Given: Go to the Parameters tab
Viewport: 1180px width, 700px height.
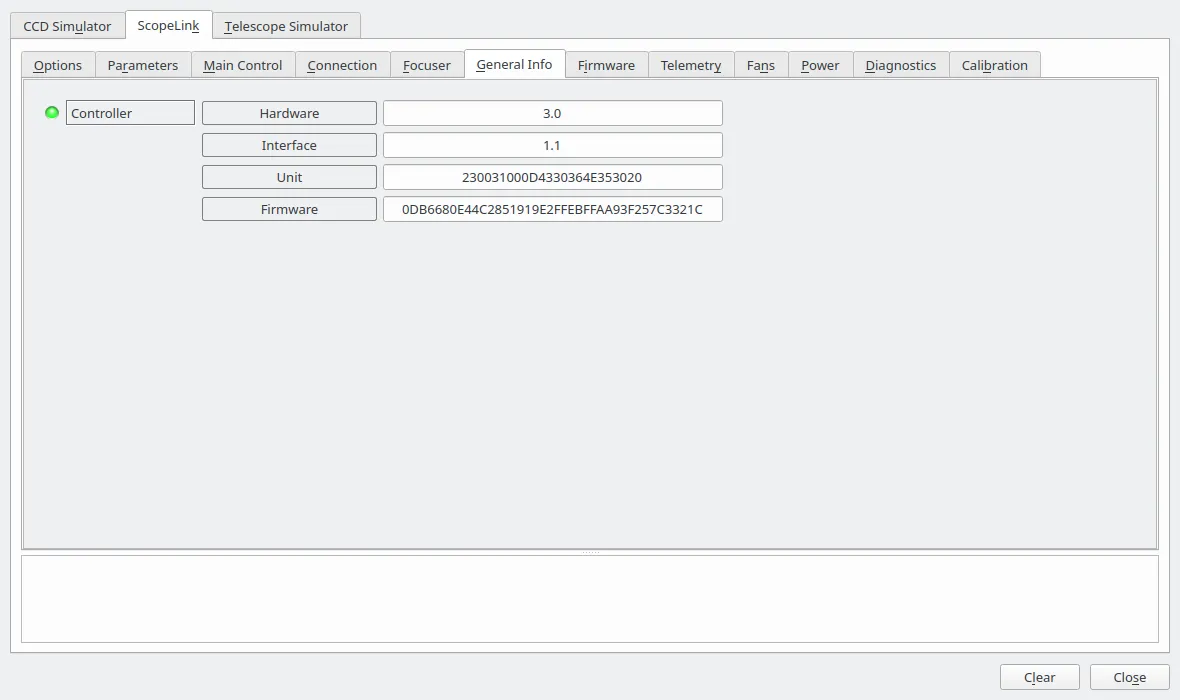Looking at the screenshot, I should (143, 65).
